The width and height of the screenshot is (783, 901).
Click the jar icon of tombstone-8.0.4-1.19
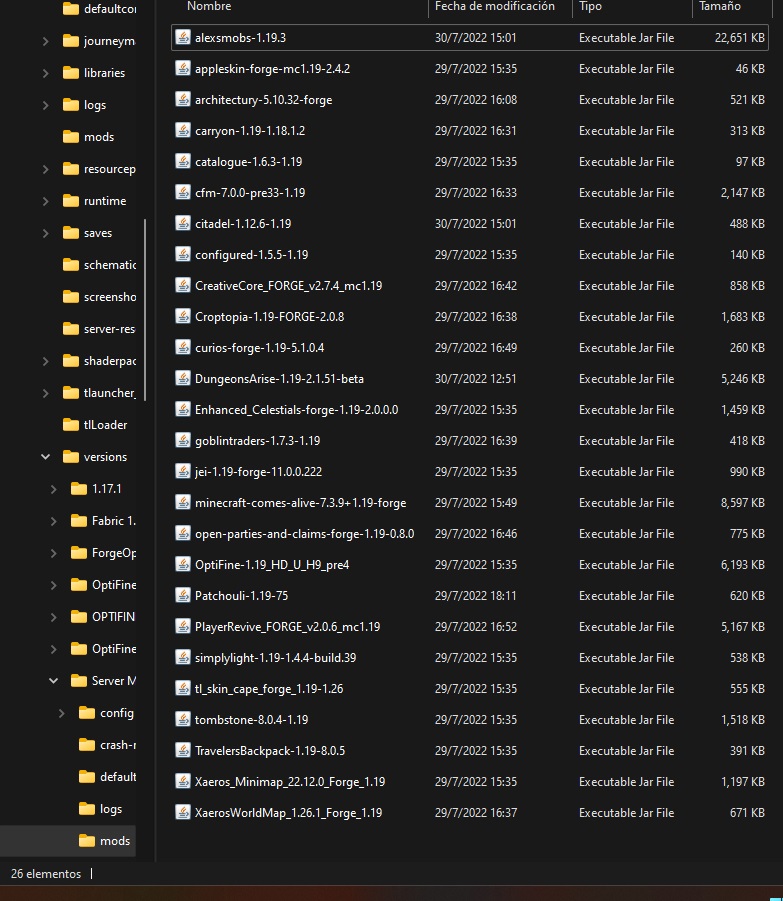[183, 720]
